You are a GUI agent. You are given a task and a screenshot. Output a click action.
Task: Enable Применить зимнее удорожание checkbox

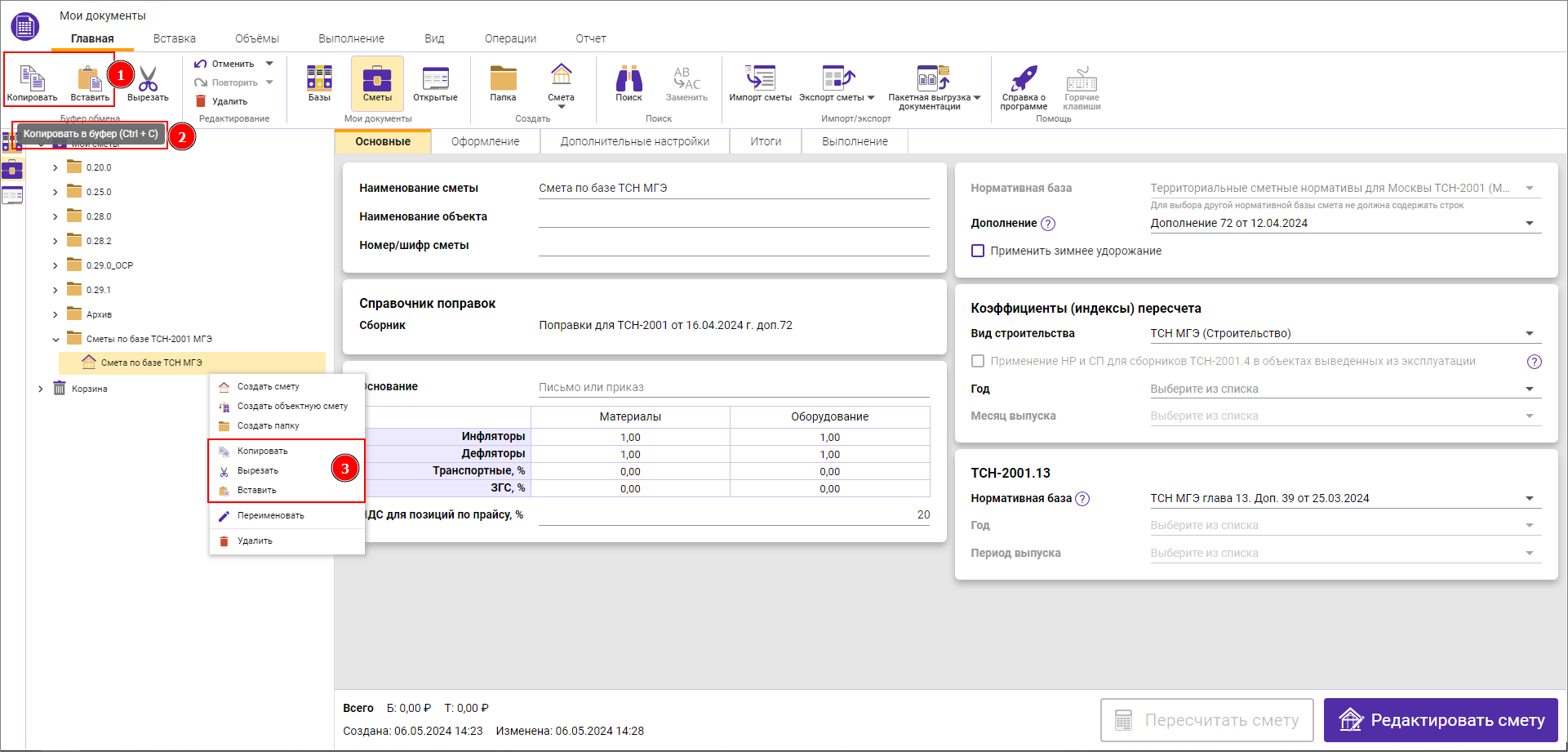click(978, 251)
